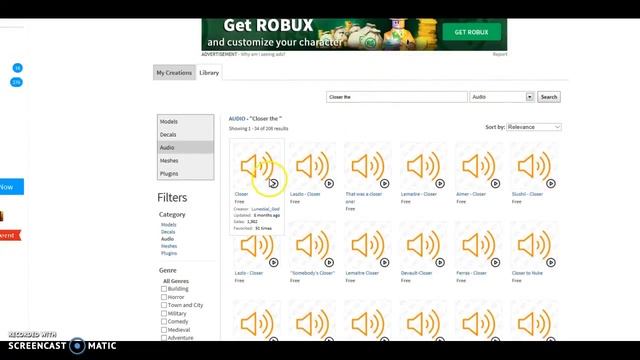Open the "Aimer - Closer" title link
This screenshot has width=640, height=360.
(471, 194)
